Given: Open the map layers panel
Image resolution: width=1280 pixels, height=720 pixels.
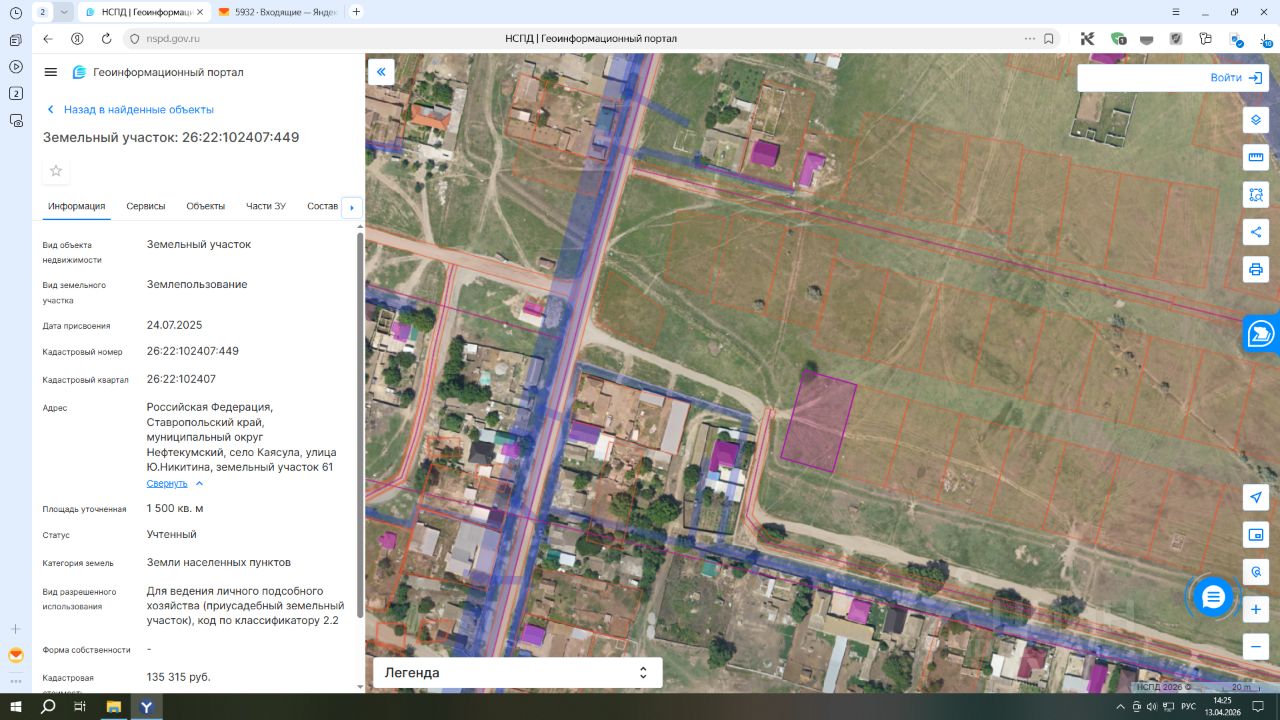Looking at the screenshot, I should point(1256,120).
